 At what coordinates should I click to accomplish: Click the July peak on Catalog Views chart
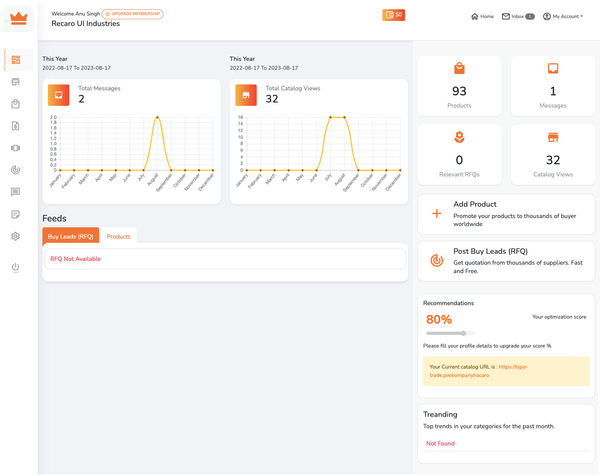click(331, 117)
